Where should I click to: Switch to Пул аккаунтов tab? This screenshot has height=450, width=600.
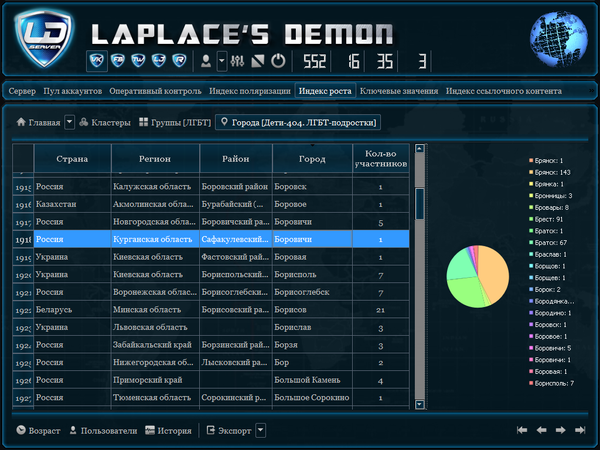tap(73, 91)
